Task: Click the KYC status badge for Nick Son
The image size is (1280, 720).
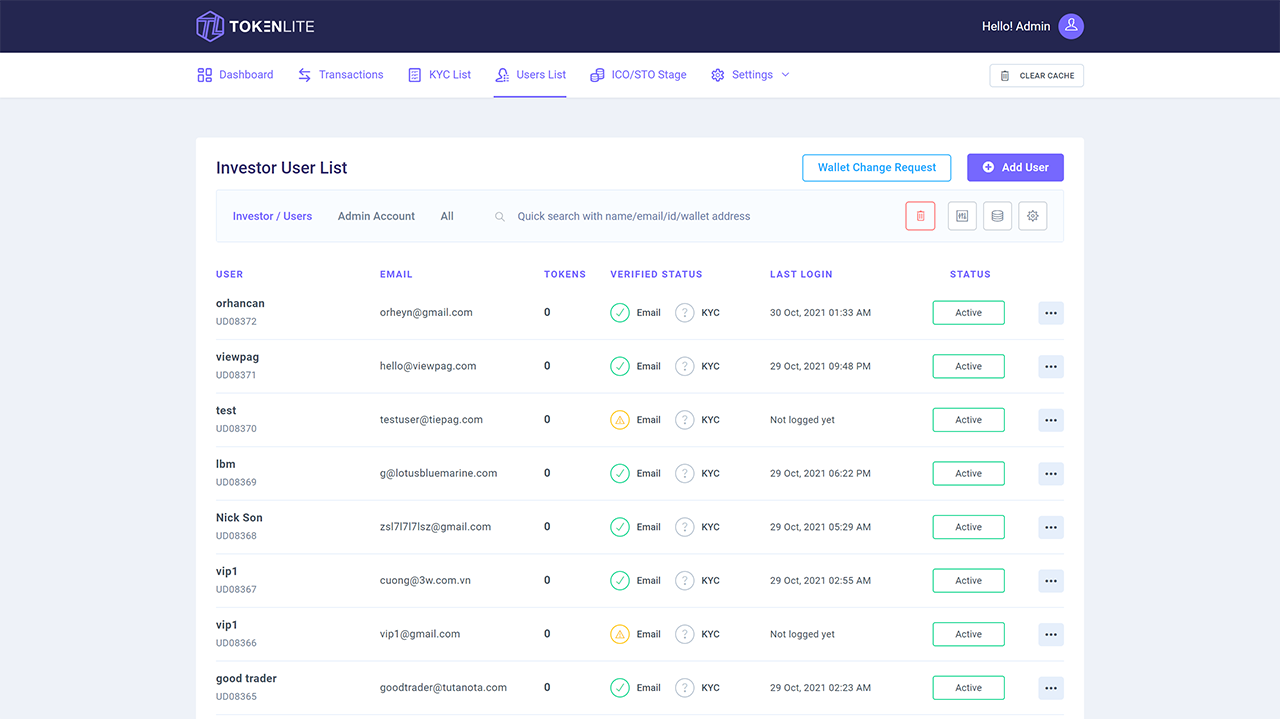Action: click(x=684, y=527)
